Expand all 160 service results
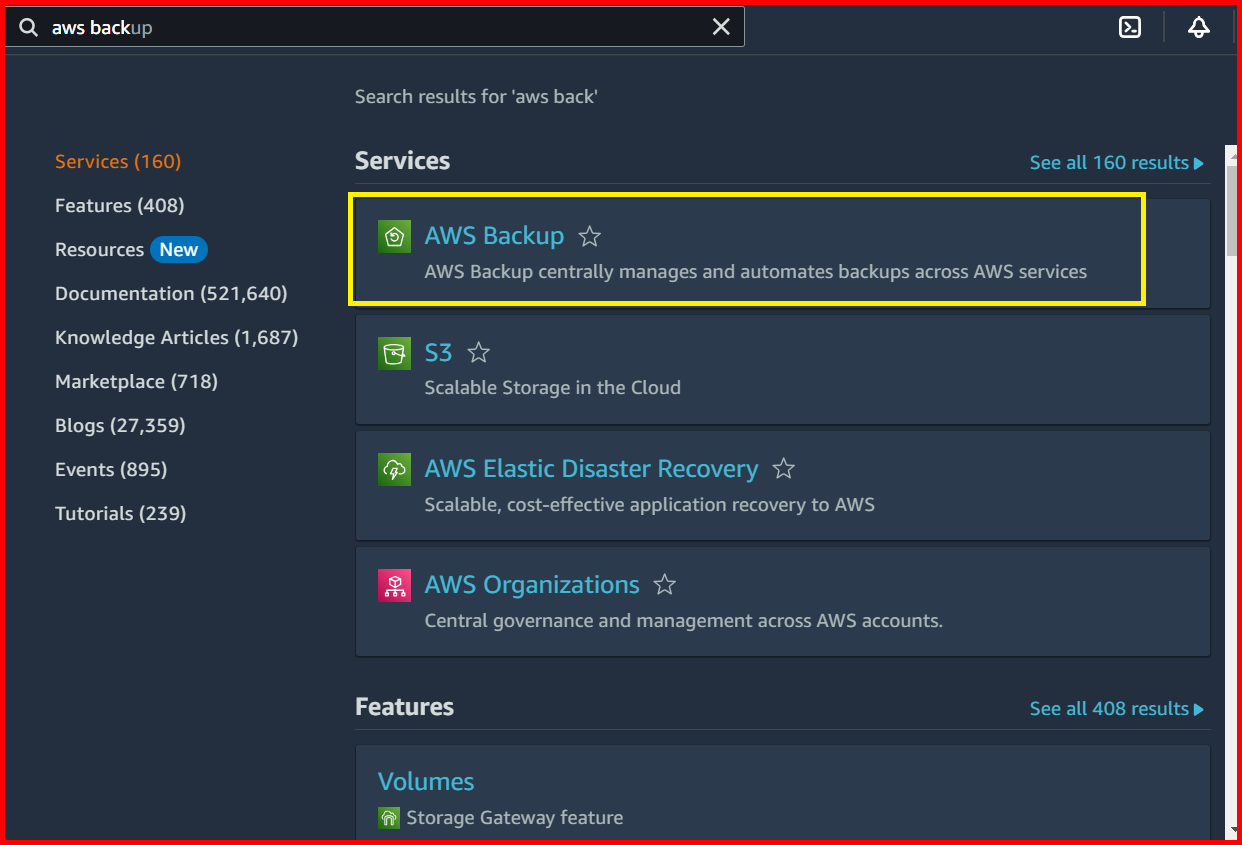Screen dimensions: 1242x845 [1117, 162]
